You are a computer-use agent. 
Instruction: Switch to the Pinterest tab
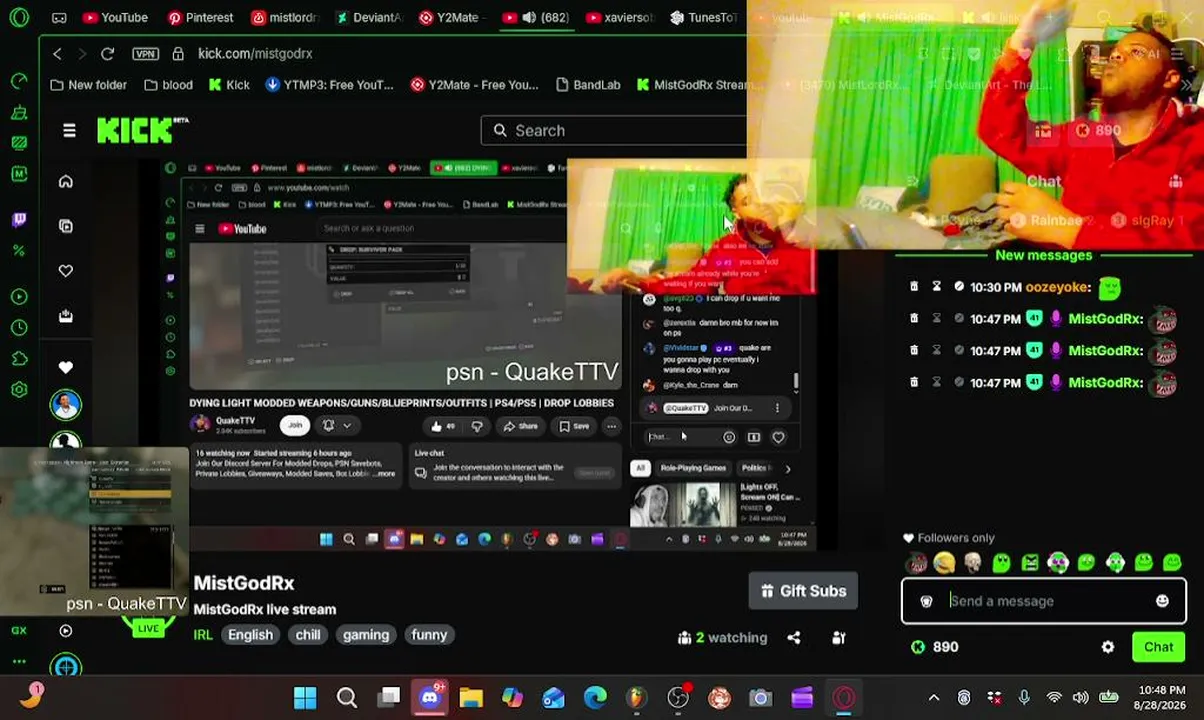(x=200, y=17)
